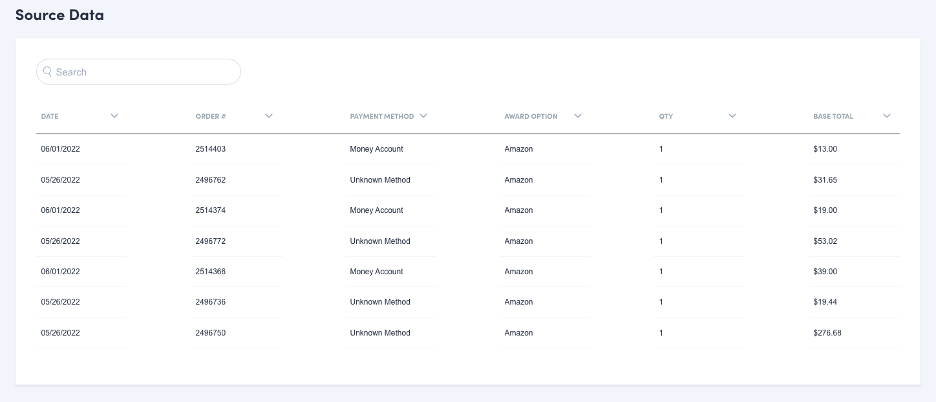
Task: Click the $53.02 base total cell
Action: (x=826, y=241)
